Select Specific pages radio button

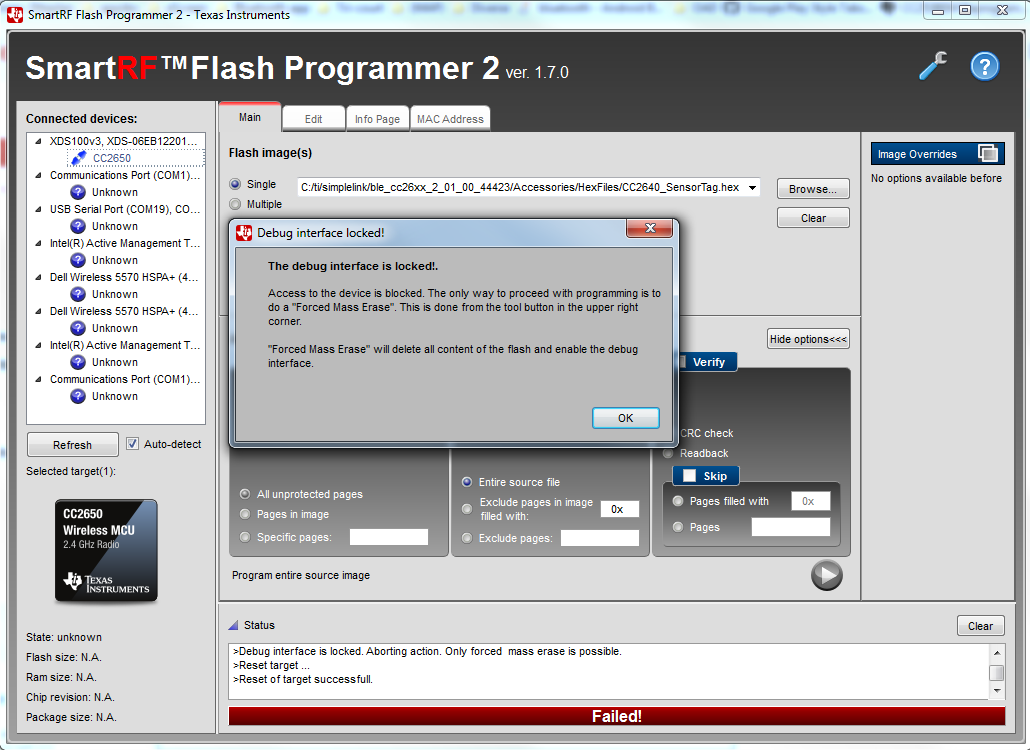245,537
